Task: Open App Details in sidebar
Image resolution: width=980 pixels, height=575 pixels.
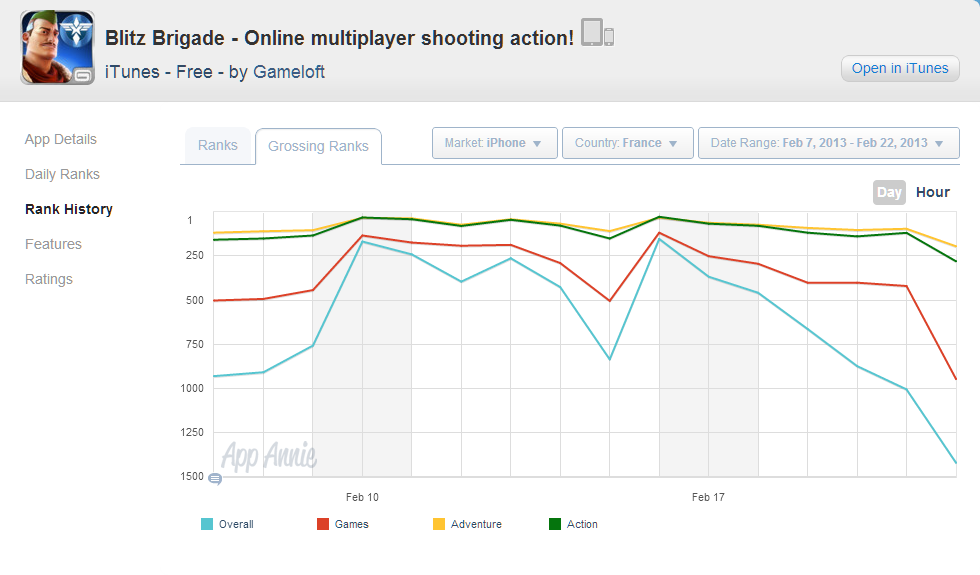Action: click(61, 139)
